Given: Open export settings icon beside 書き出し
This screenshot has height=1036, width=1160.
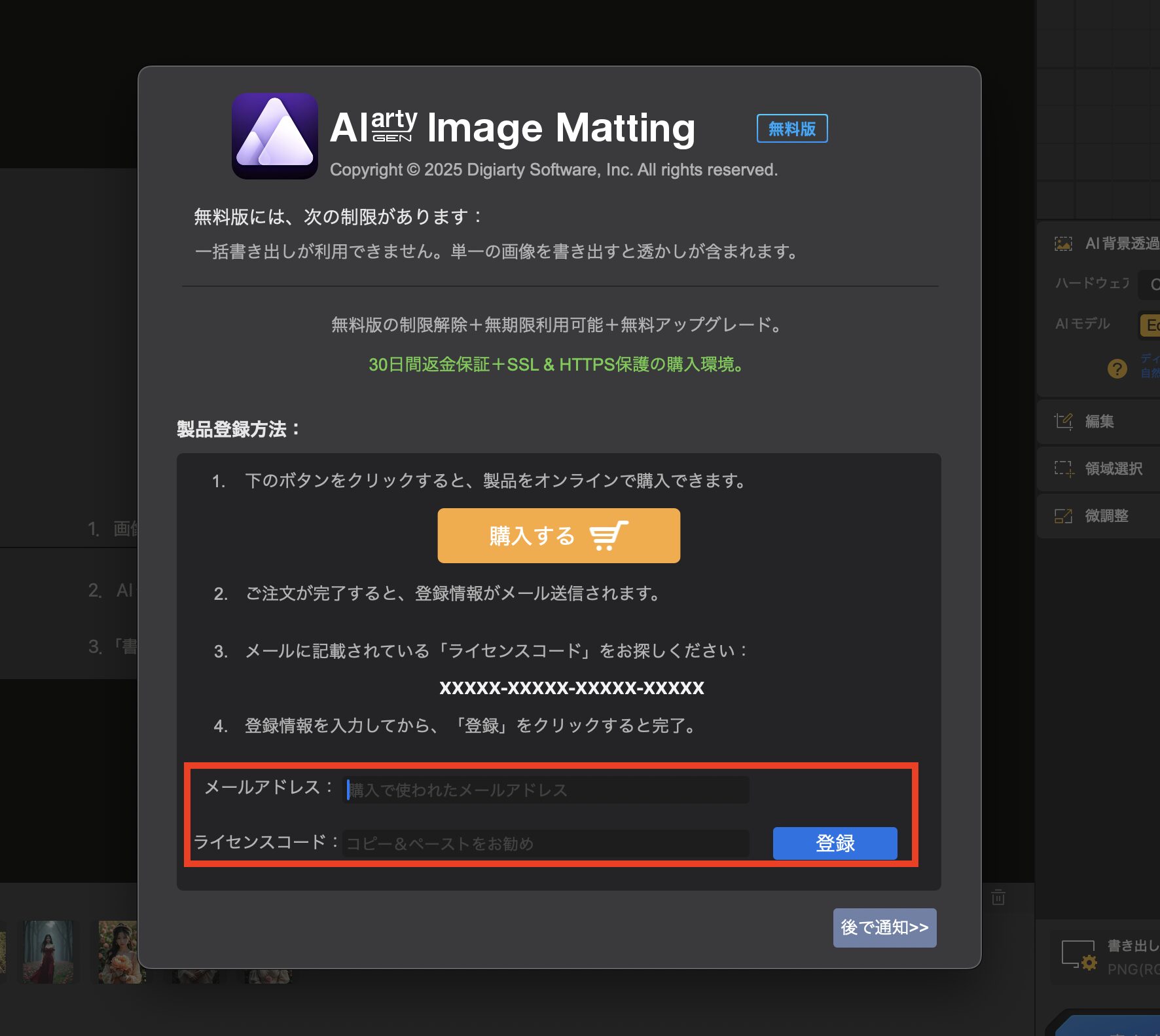Looking at the screenshot, I should (1079, 955).
